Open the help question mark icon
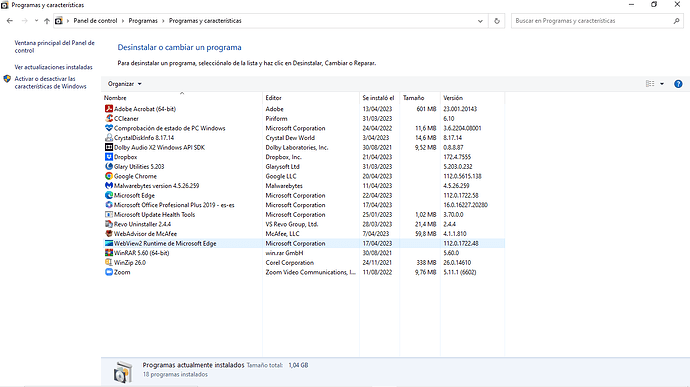The image size is (690, 387). [x=678, y=84]
